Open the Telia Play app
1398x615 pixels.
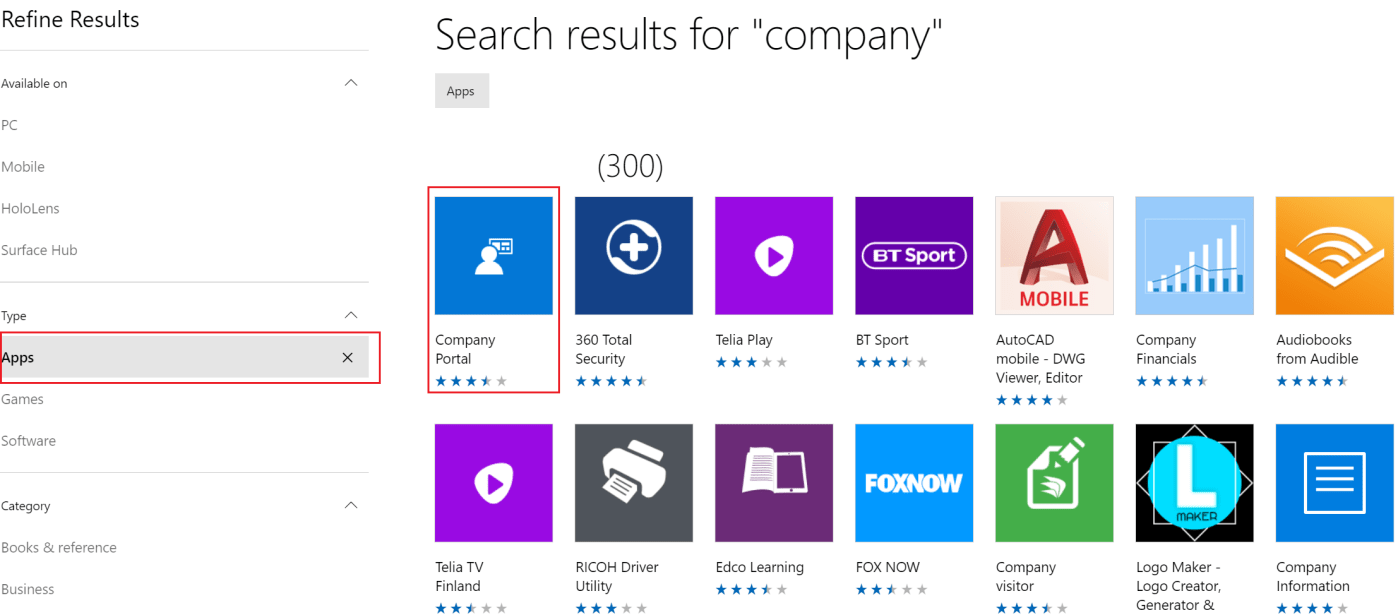773,255
